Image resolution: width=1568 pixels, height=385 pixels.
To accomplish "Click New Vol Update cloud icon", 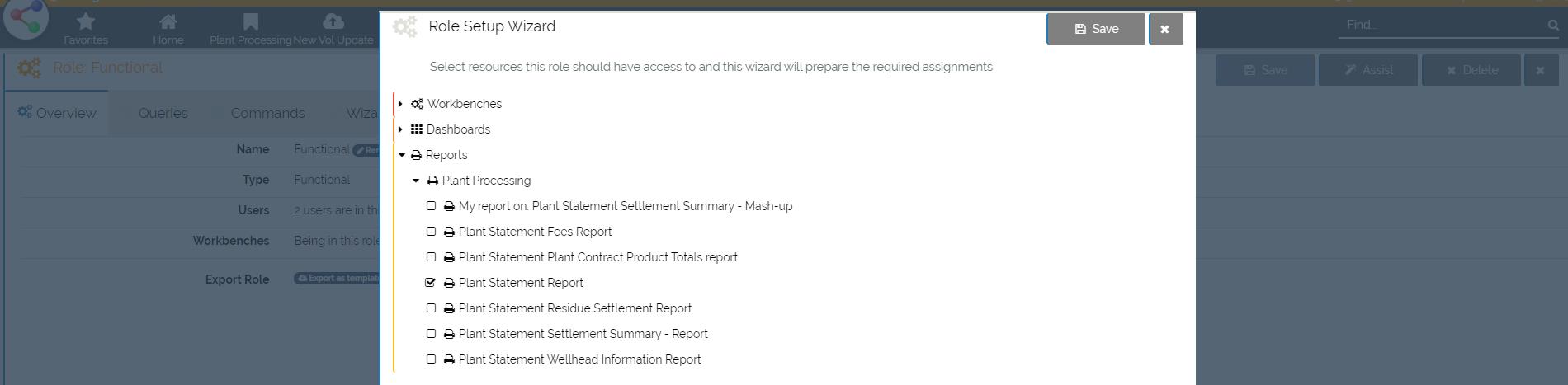I will coord(333,21).
